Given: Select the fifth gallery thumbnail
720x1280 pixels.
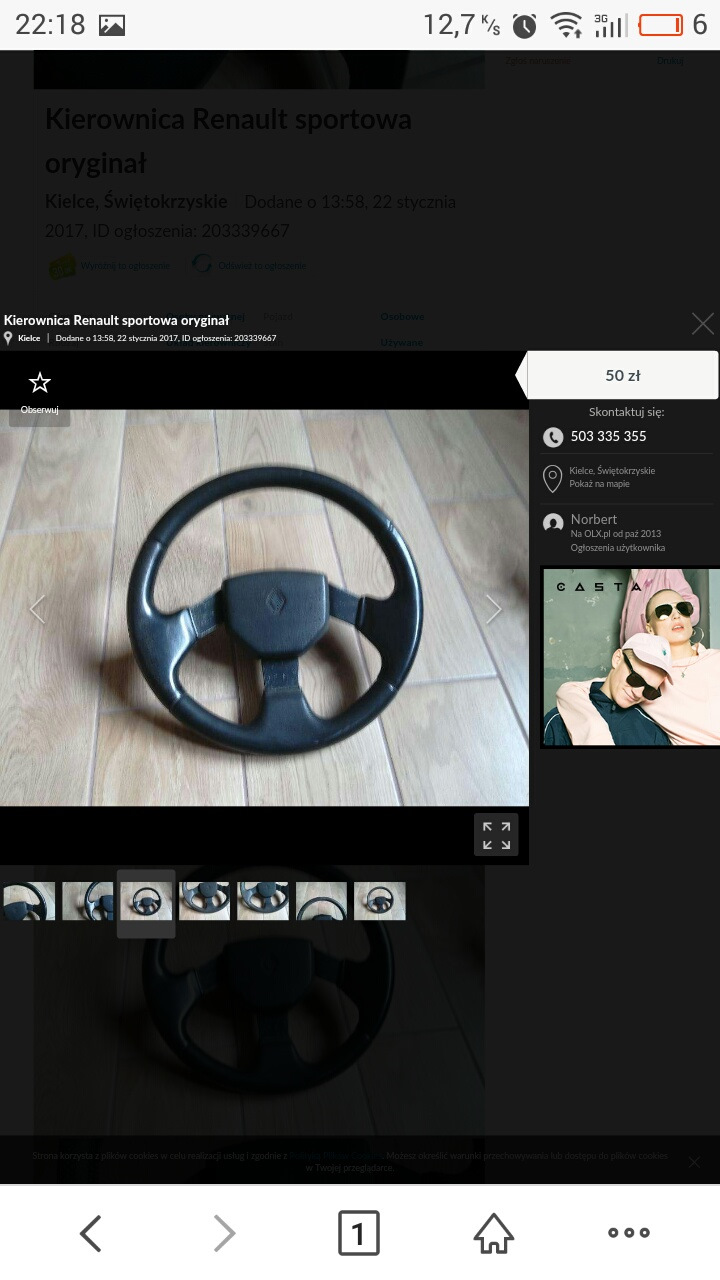Looking at the screenshot, I should click(263, 901).
